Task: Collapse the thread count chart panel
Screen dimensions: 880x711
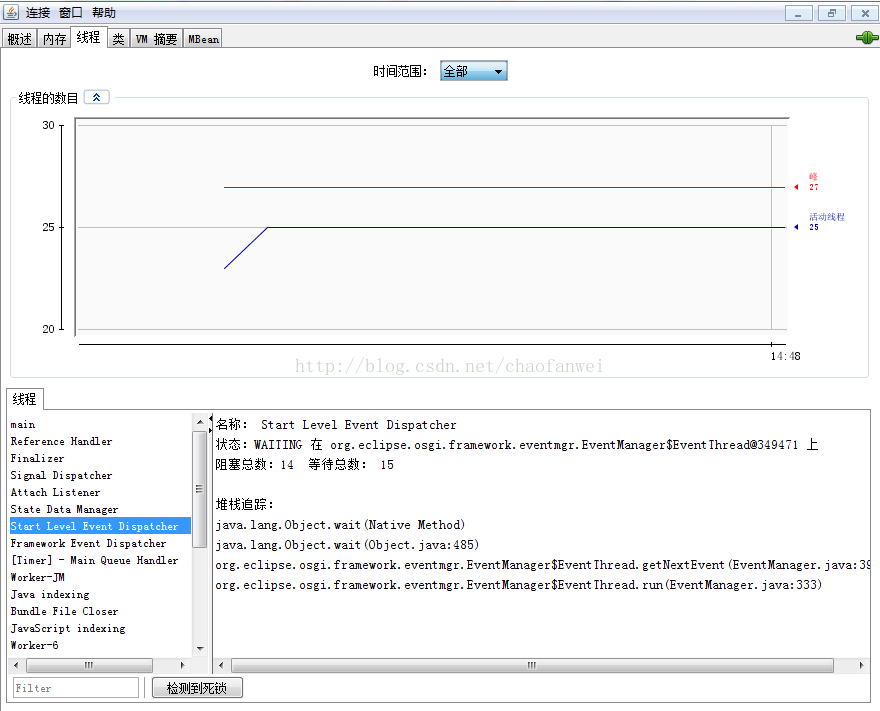Action: (x=97, y=97)
